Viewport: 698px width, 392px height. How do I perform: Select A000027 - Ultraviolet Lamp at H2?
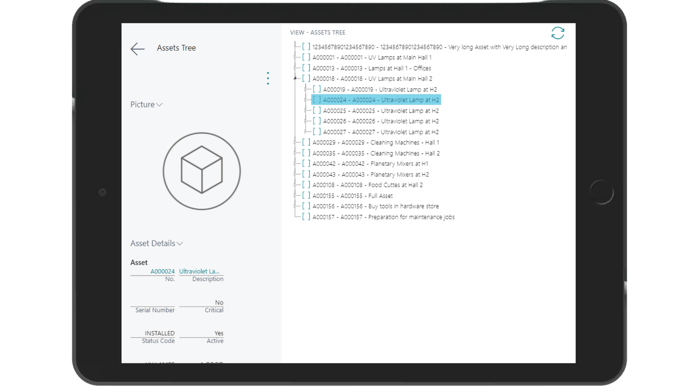[x=381, y=132]
